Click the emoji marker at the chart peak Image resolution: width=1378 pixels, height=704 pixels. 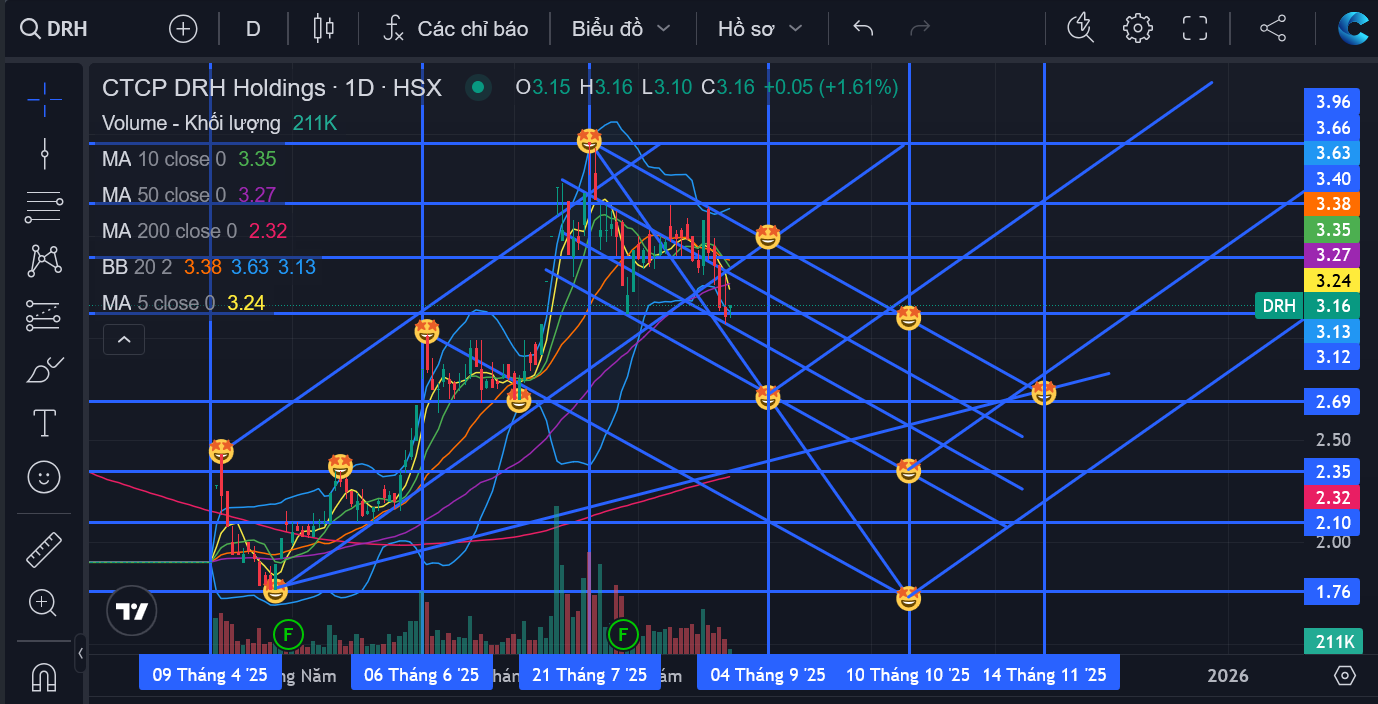[590, 141]
